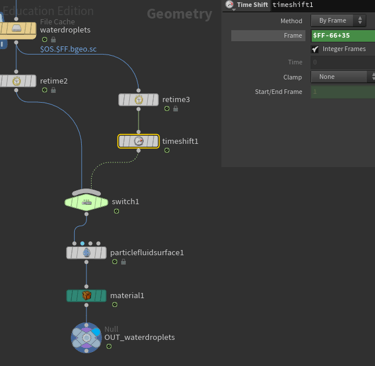Select the retime3 node icon

tap(138, 100)
